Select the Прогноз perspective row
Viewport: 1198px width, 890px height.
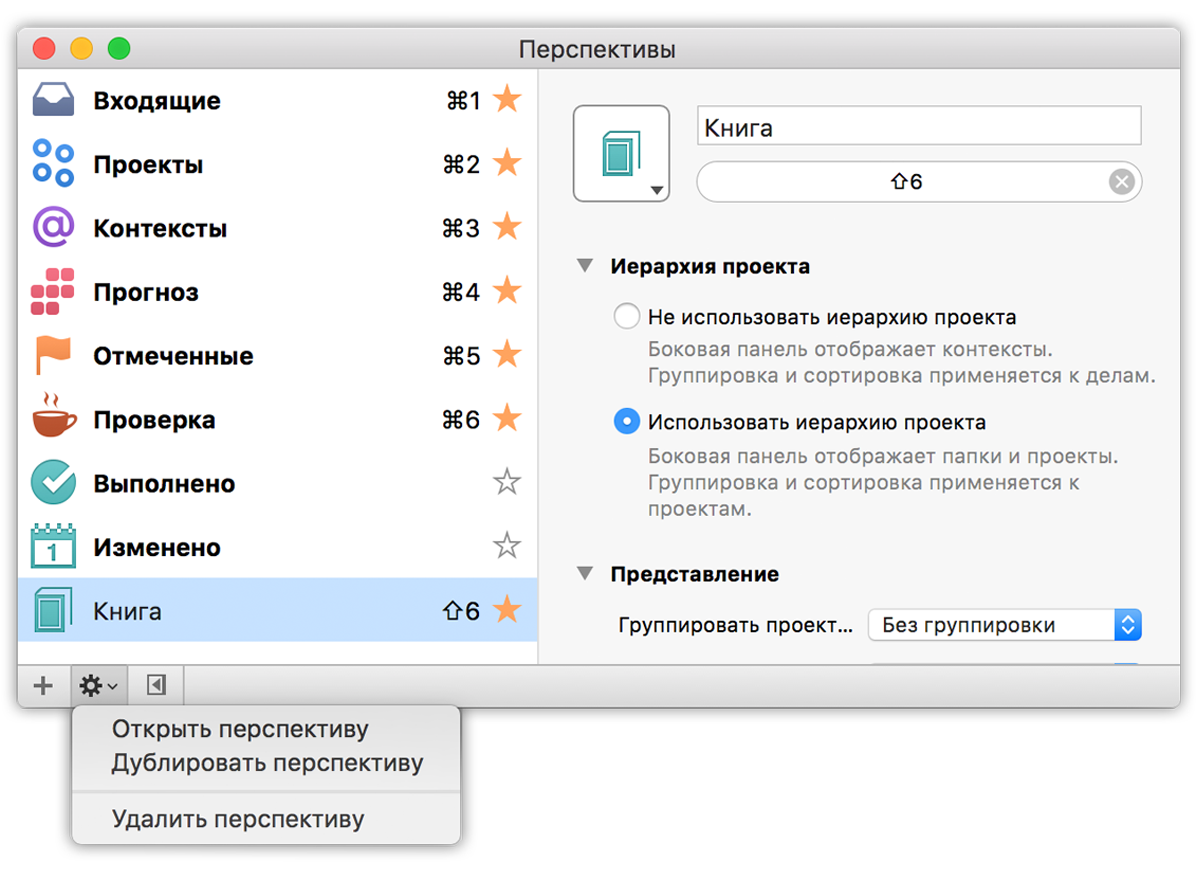(x=278, y=291)
